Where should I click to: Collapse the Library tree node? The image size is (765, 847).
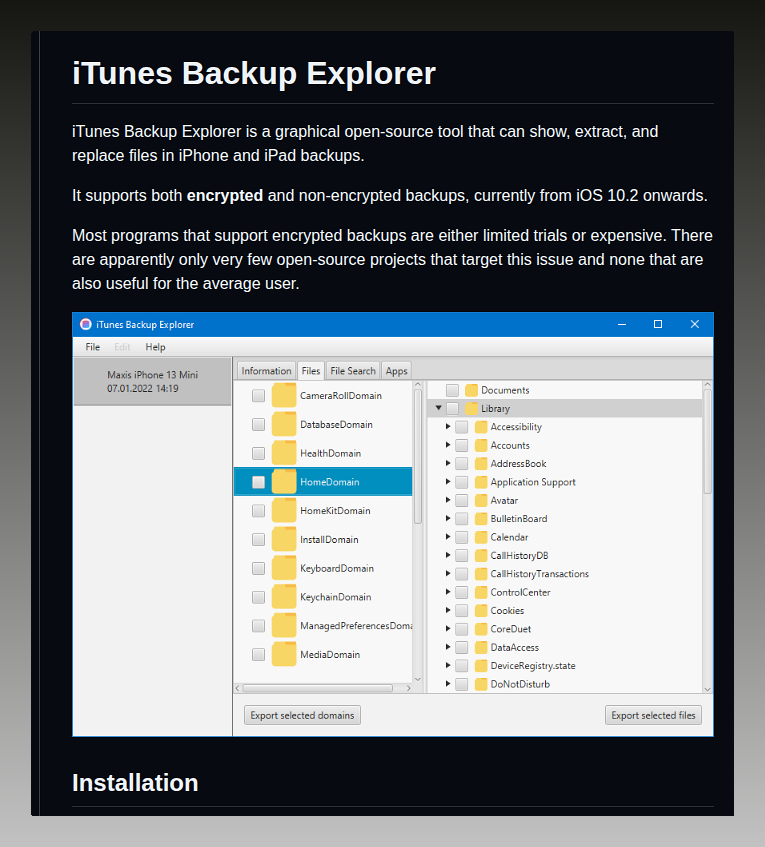pyautogui.click(x=439, y=408)
